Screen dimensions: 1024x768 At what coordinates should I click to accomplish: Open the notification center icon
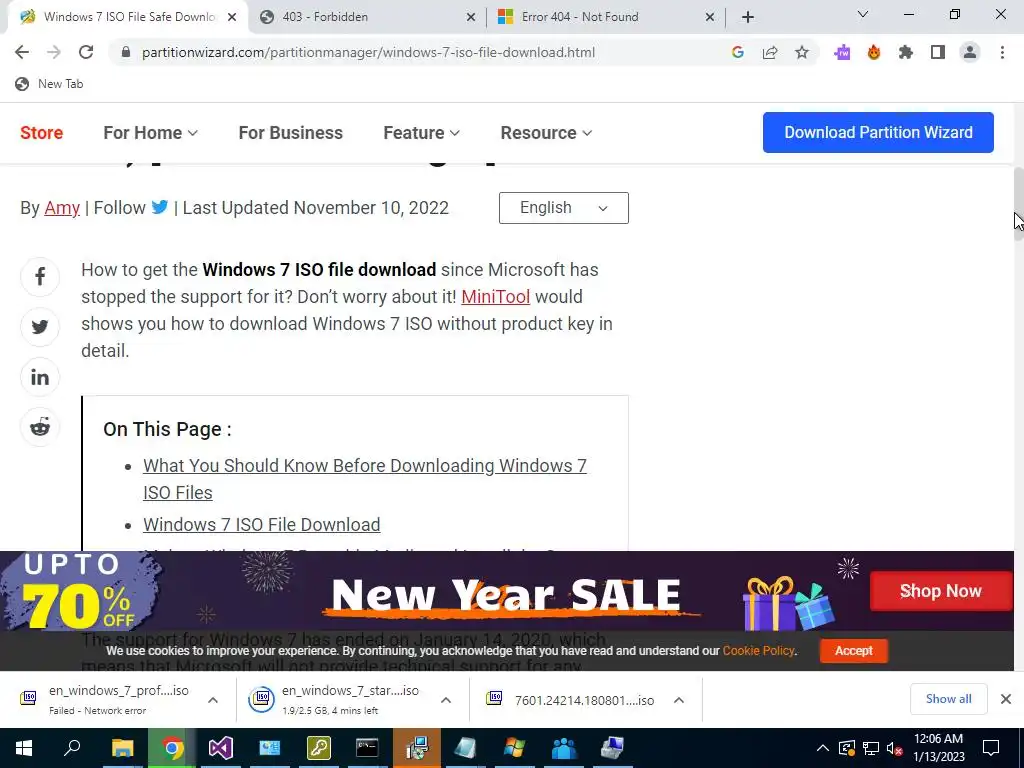click(991, 748)
